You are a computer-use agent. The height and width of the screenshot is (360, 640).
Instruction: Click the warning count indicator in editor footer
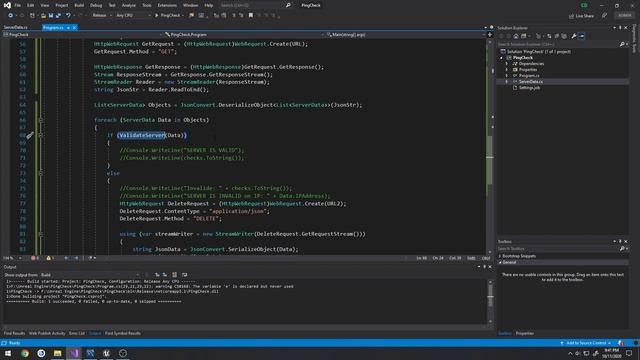click(51, 258)
